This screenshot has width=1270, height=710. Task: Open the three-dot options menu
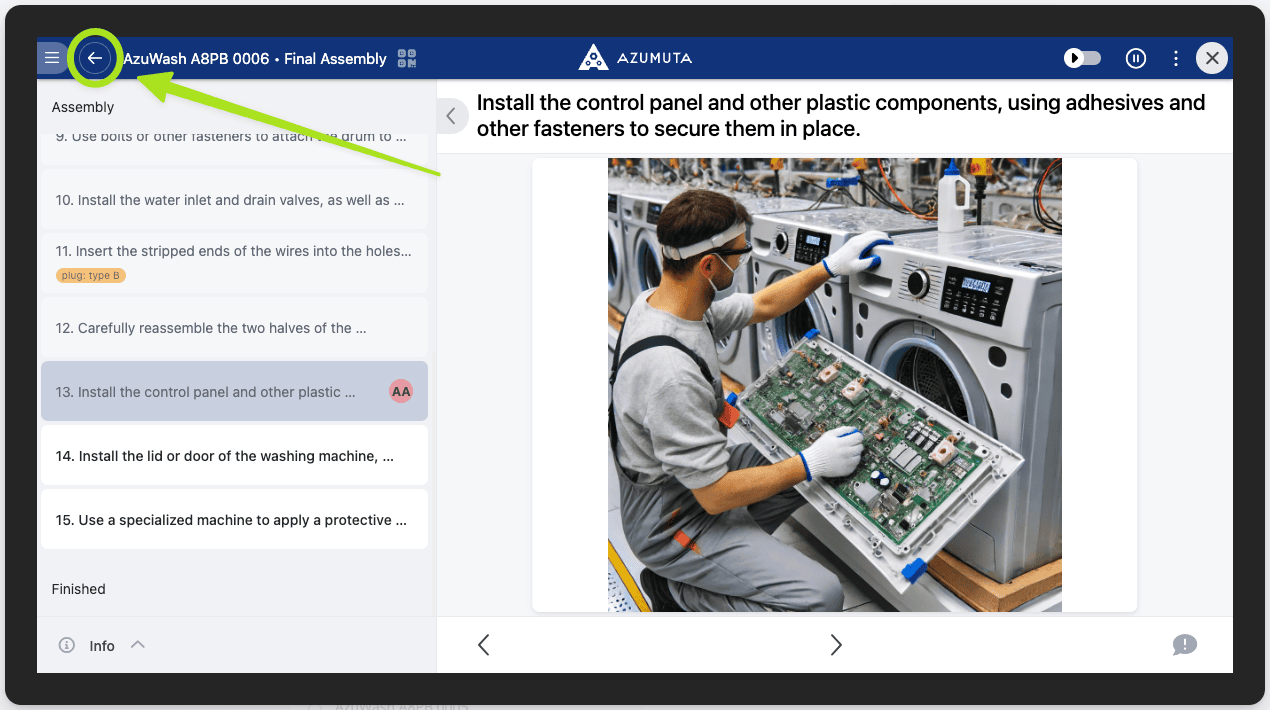click(1176, 58)
